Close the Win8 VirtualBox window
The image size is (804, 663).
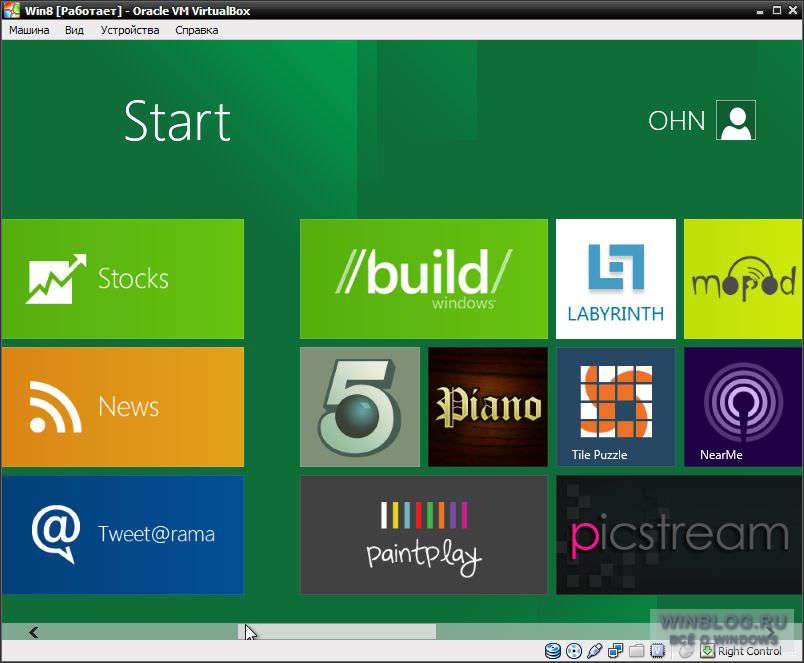(793, 10)
